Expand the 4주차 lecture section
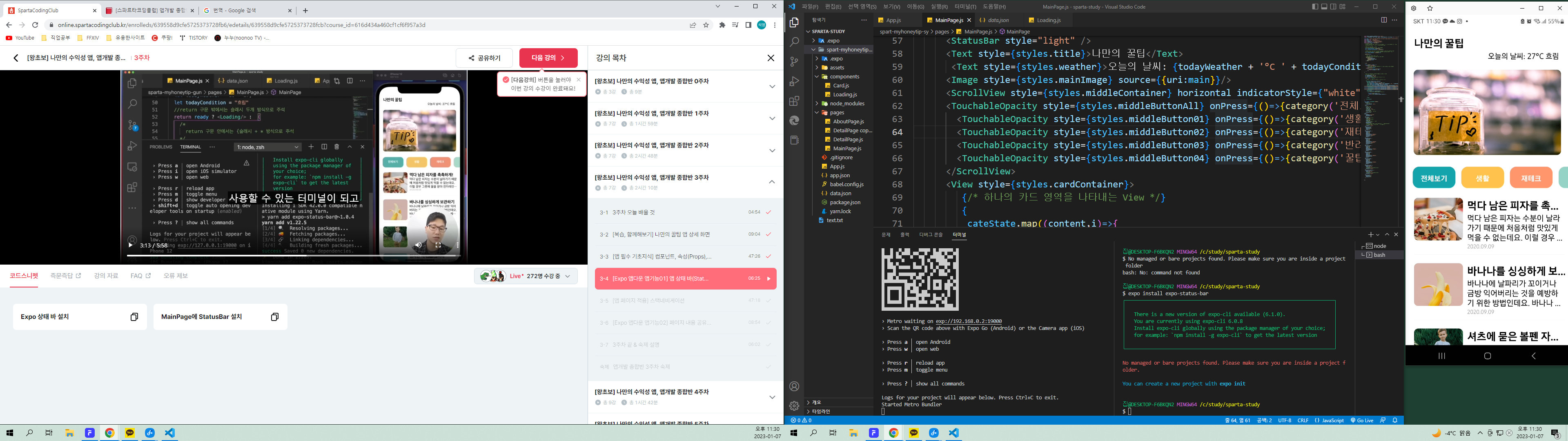The width and height of the screenshot is (1568, 441). pos(772,397)
